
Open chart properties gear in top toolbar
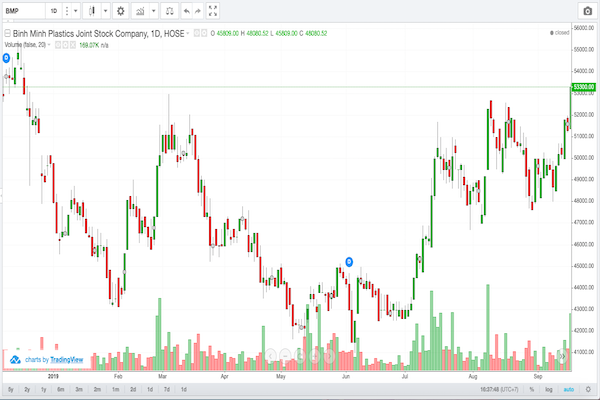(121, 11)
